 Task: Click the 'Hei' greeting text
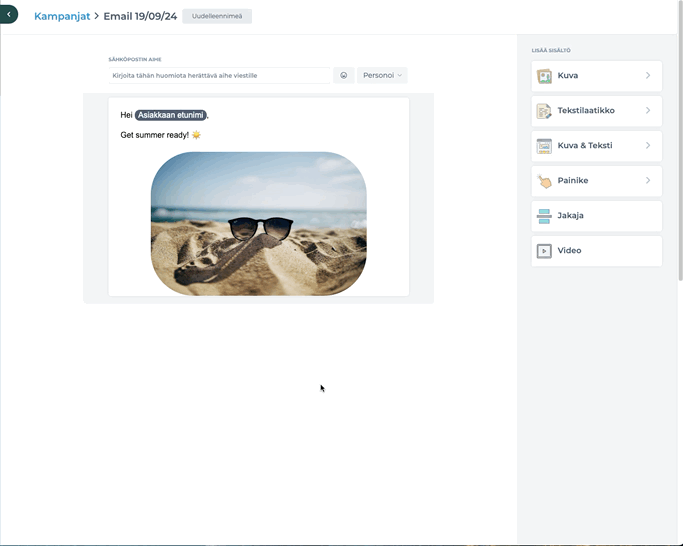(x=126, y=115)
